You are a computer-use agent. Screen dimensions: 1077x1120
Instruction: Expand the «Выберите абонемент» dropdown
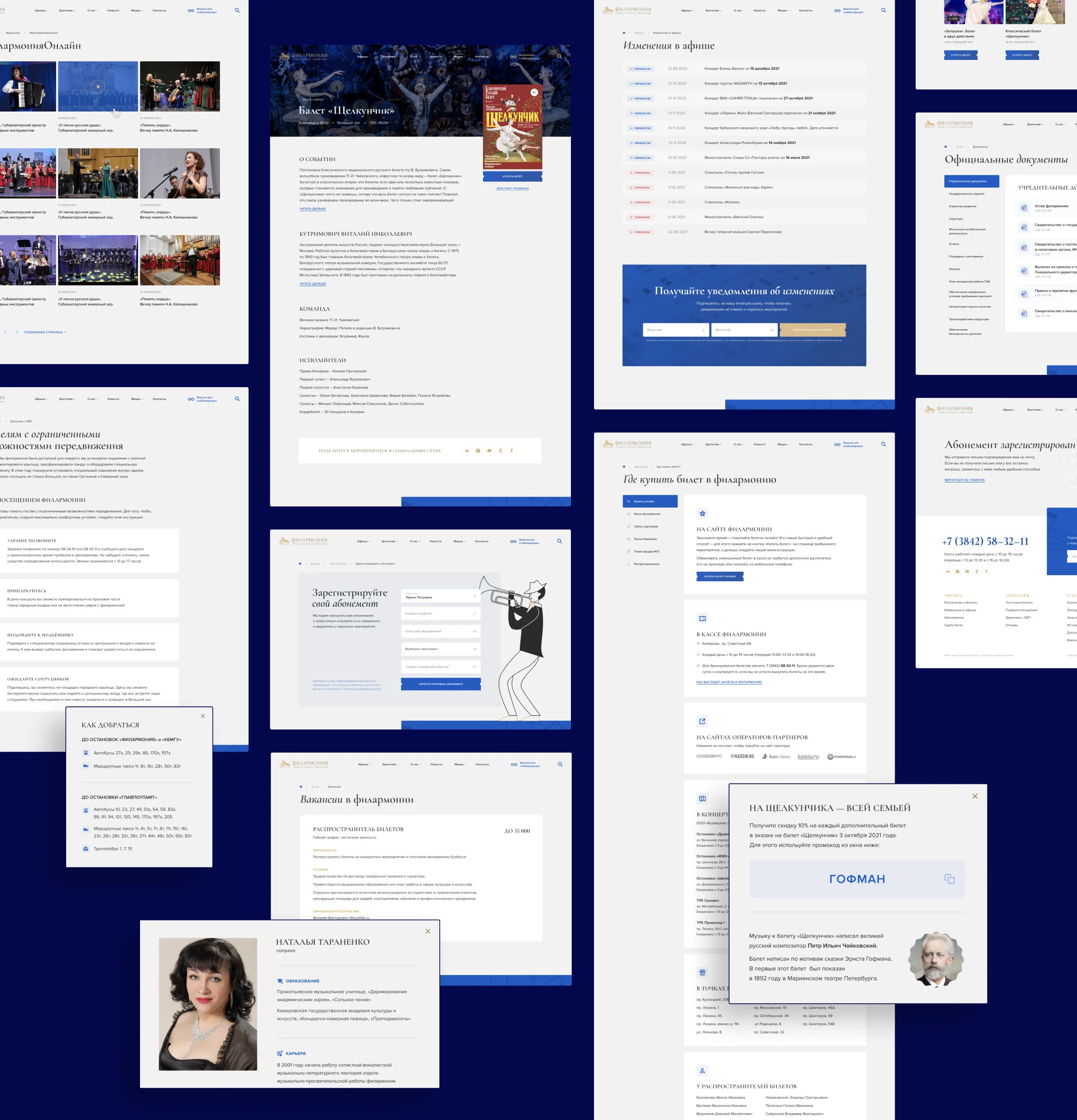[440, 649]
